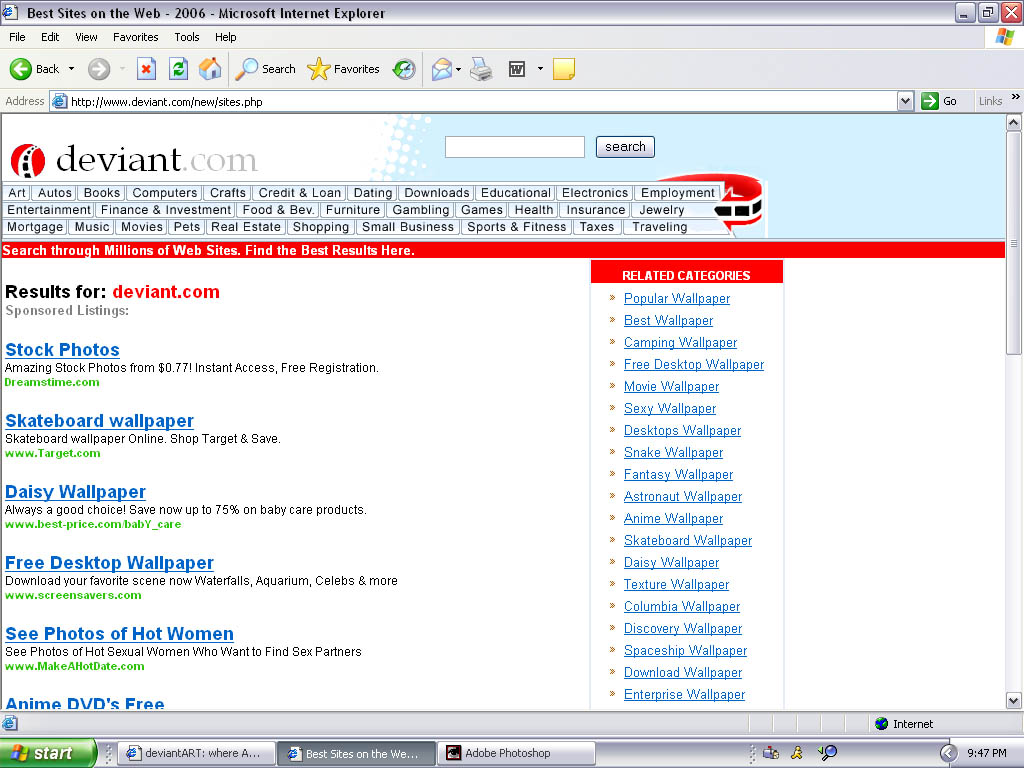Click the www.Target.com green URL
Screen dimensions: 1024x768
point(53,453)
